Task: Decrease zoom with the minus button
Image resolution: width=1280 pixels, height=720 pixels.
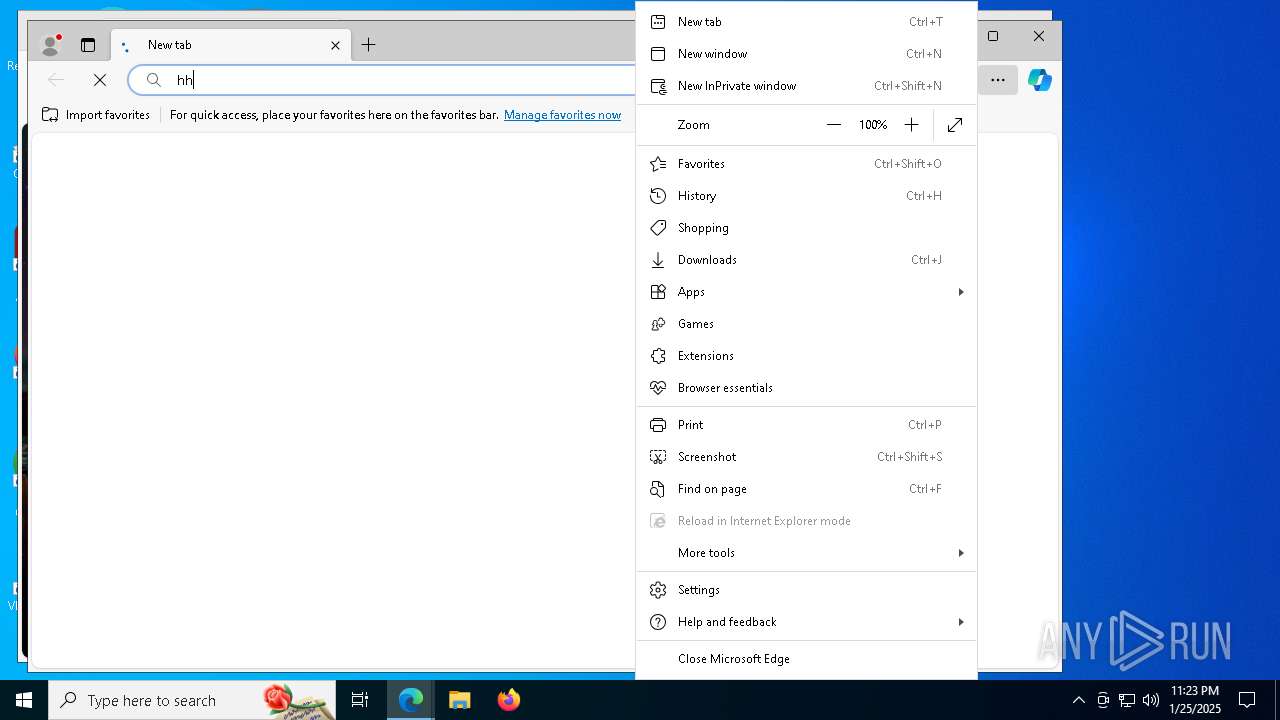Action: click(834, 125)
